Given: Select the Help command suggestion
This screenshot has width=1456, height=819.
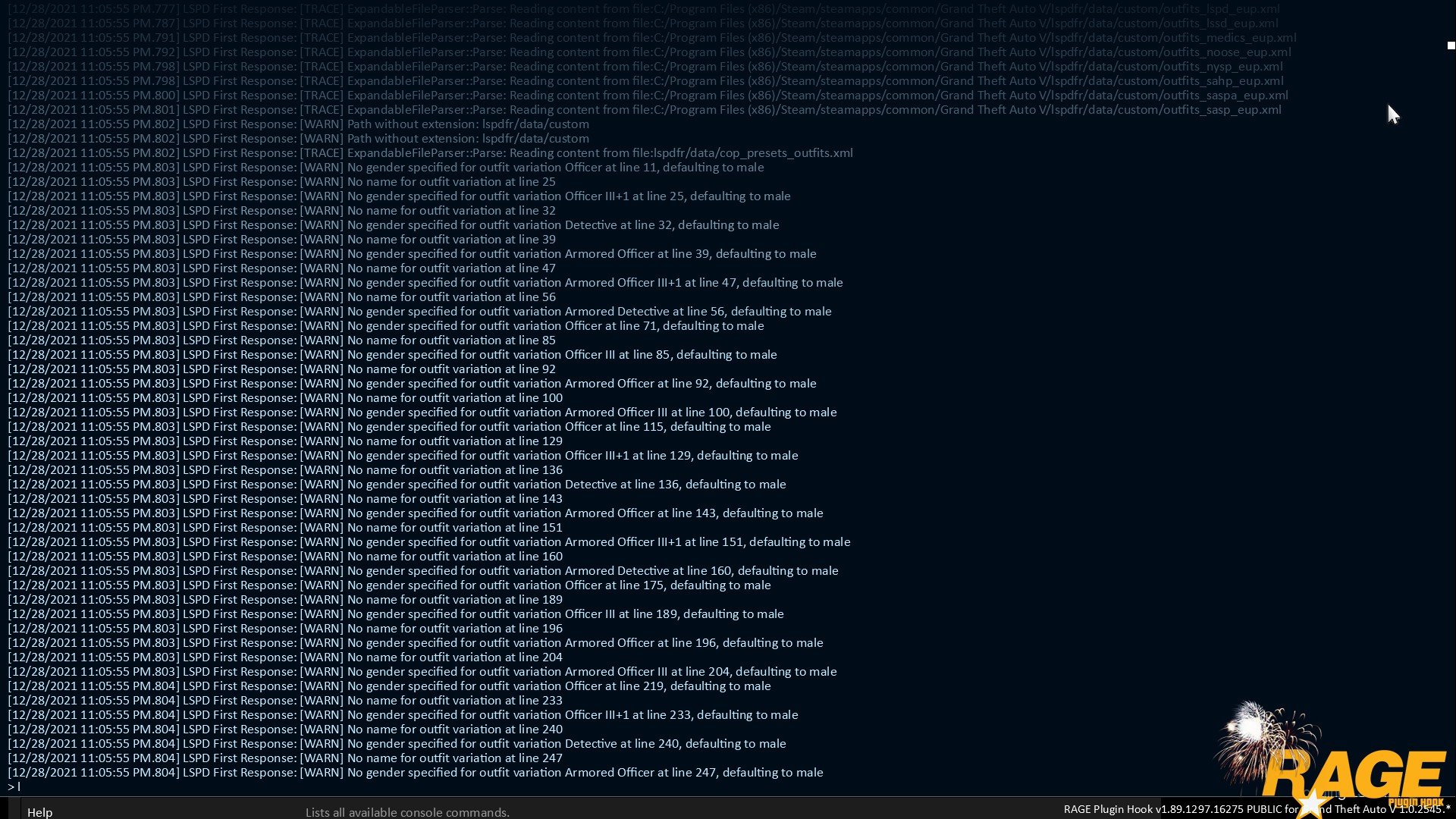Looking at the screenshot, I should [x=39, y=812].
